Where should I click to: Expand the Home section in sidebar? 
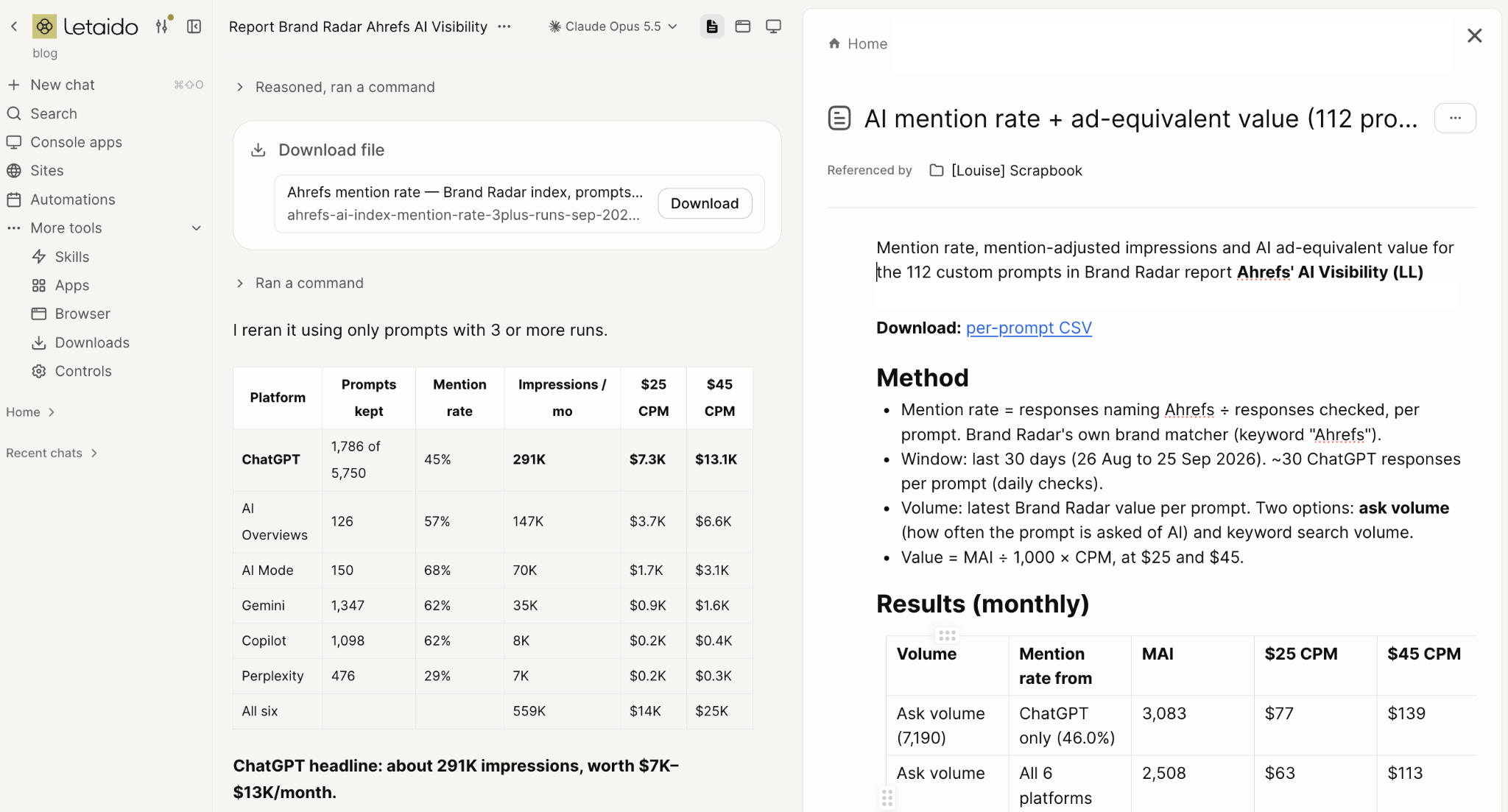pos(31,412)
